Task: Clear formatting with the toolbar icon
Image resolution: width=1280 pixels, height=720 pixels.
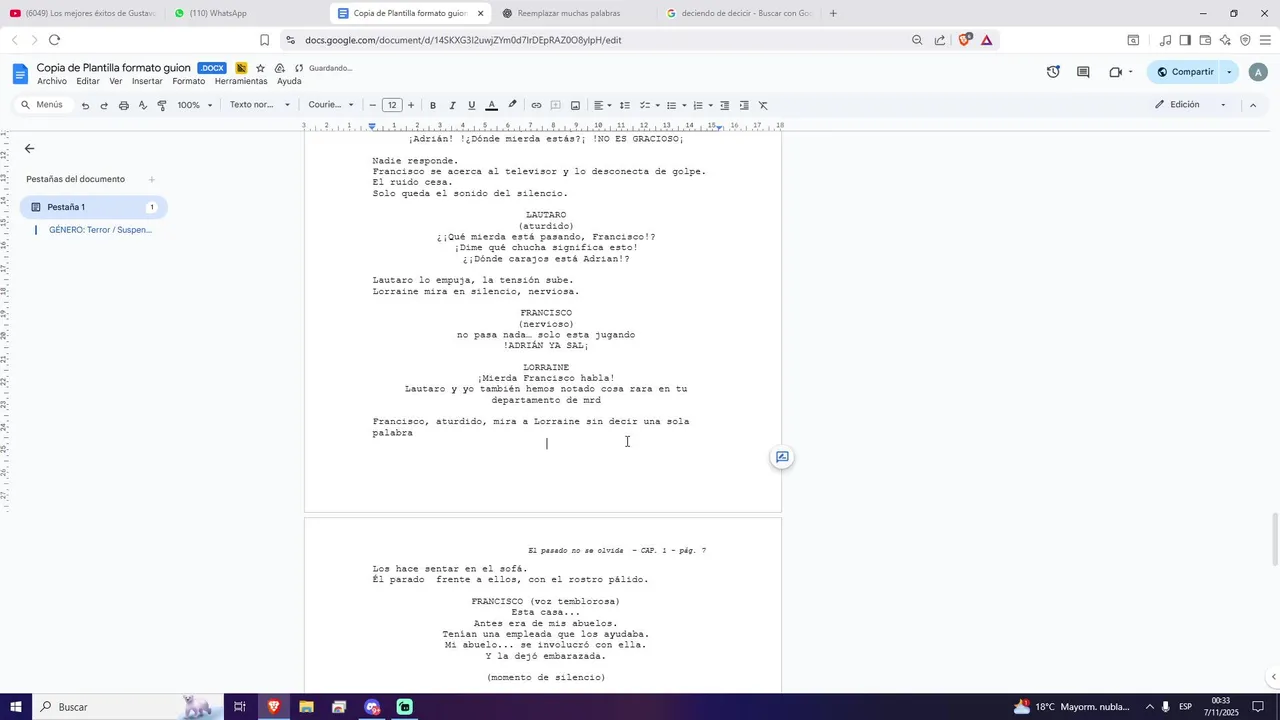Action: (x=763, y=105)
